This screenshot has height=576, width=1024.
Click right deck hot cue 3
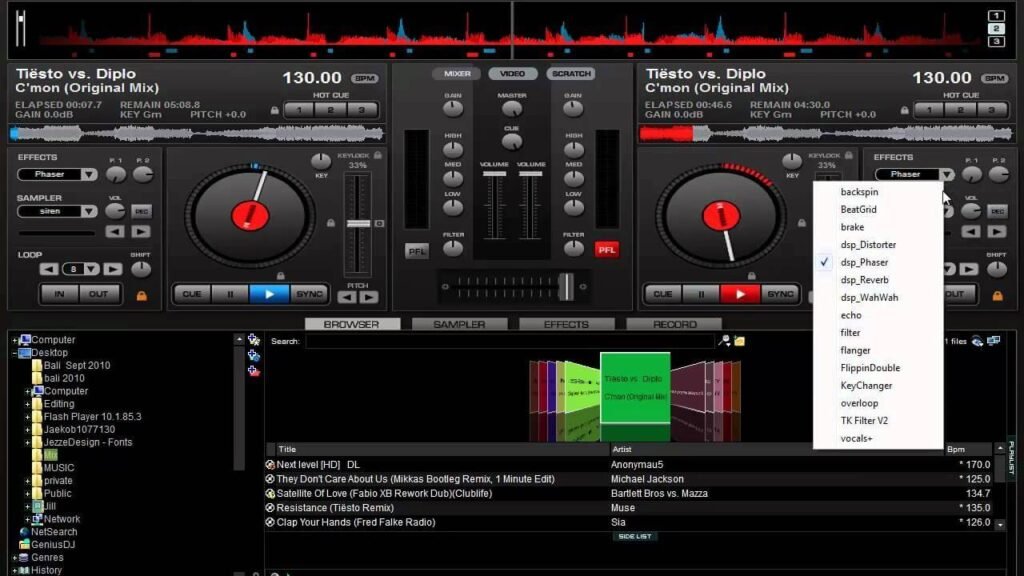(x=992, y=110)
